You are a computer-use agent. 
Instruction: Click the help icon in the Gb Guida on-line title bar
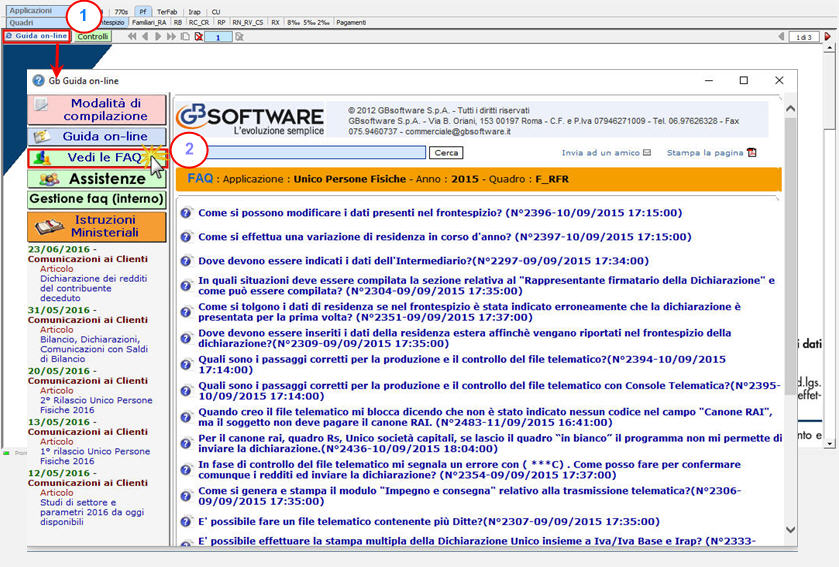pos(39,81)
